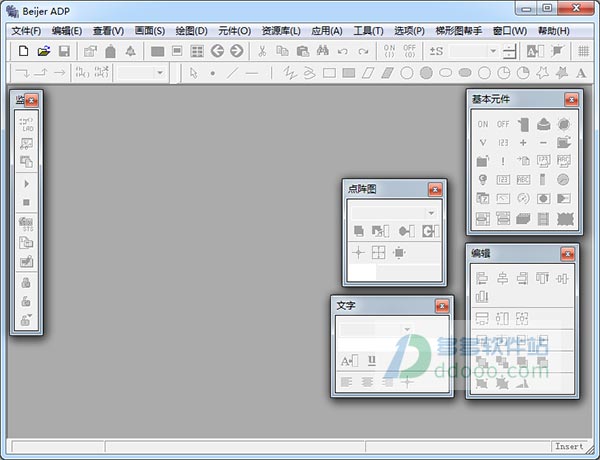The height and width of the screenshot is (460, 600).
Task: Click the stop square in left monitor panel
Action: click(x=26, y=202)
